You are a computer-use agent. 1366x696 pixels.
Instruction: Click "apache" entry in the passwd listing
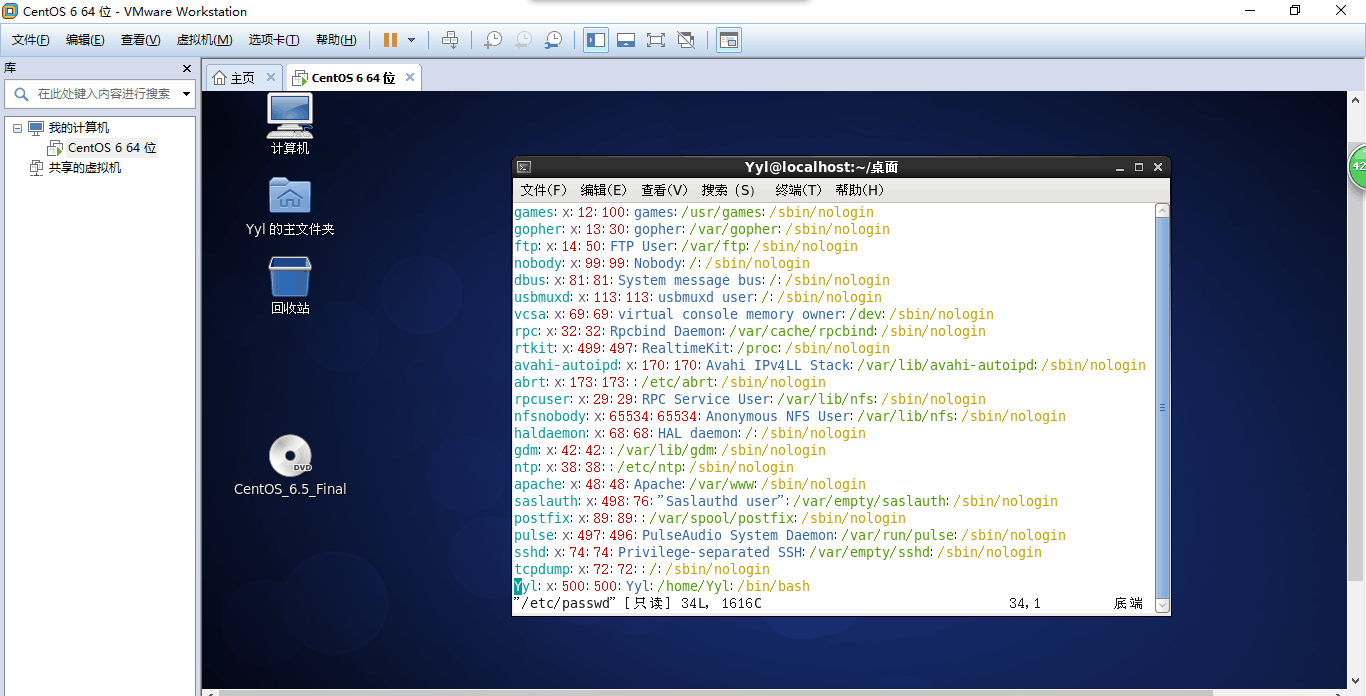point(538,484)
